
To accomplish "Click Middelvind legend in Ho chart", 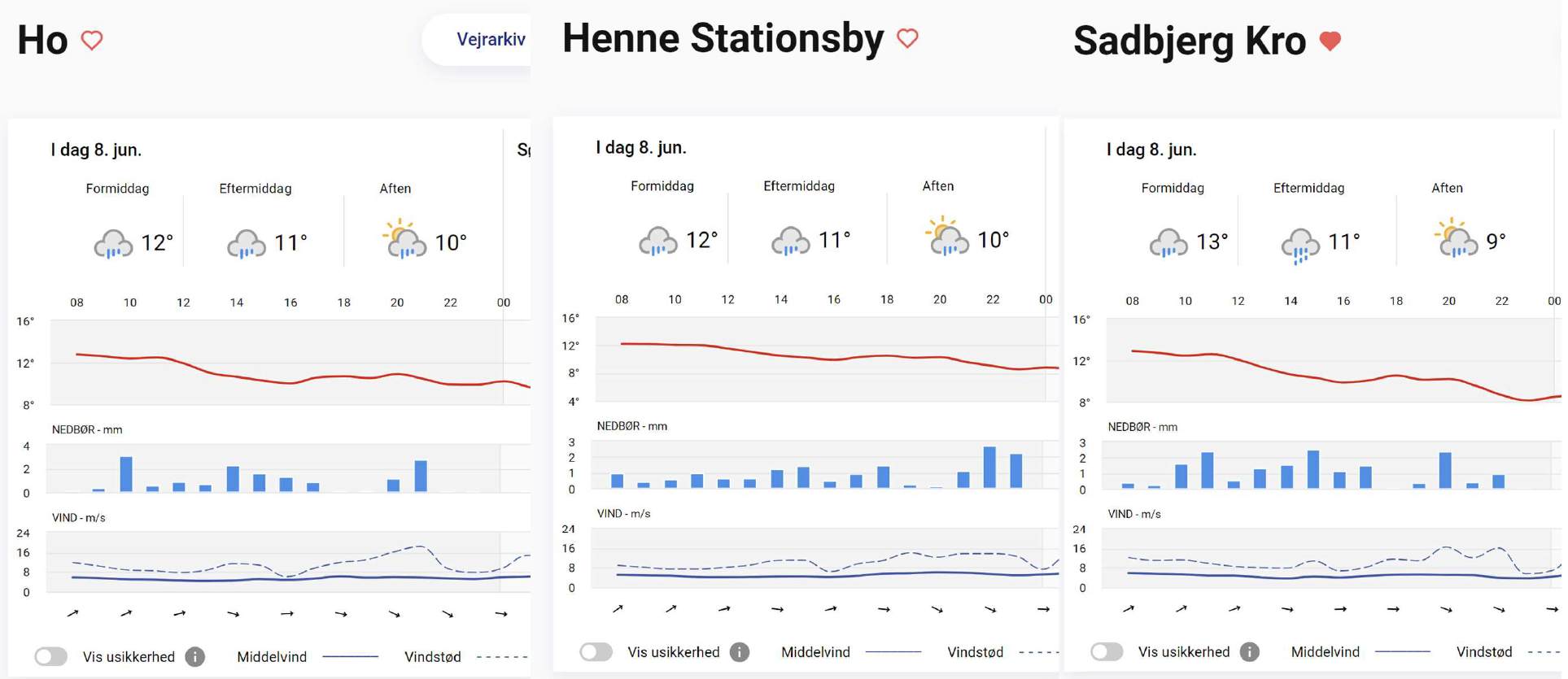I will (x=272, y=657).
